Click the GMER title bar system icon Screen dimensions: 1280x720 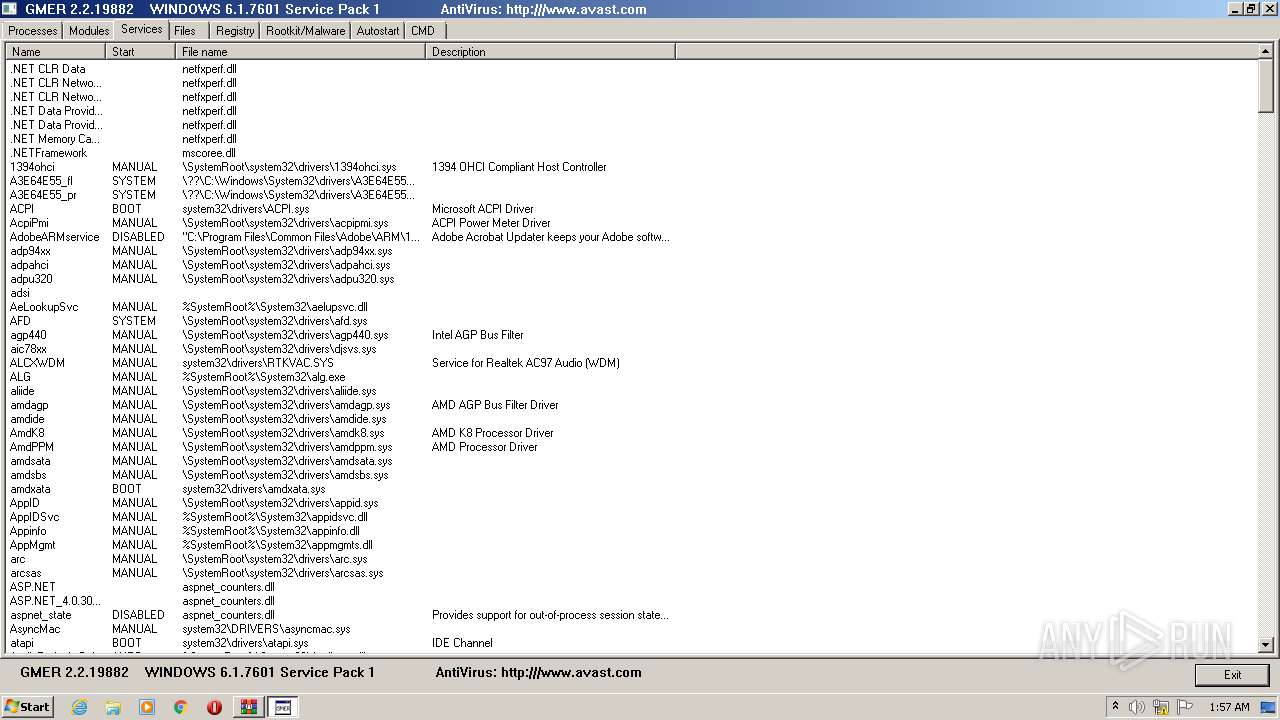(9, 9)
